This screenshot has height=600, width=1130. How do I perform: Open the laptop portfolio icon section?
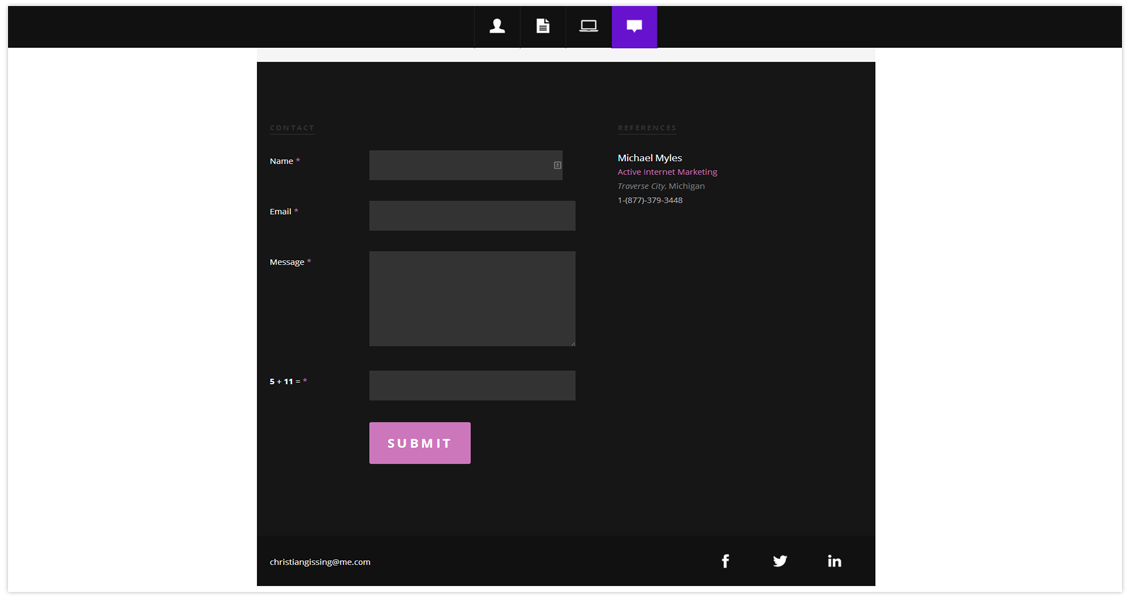(x=589, y=27)
